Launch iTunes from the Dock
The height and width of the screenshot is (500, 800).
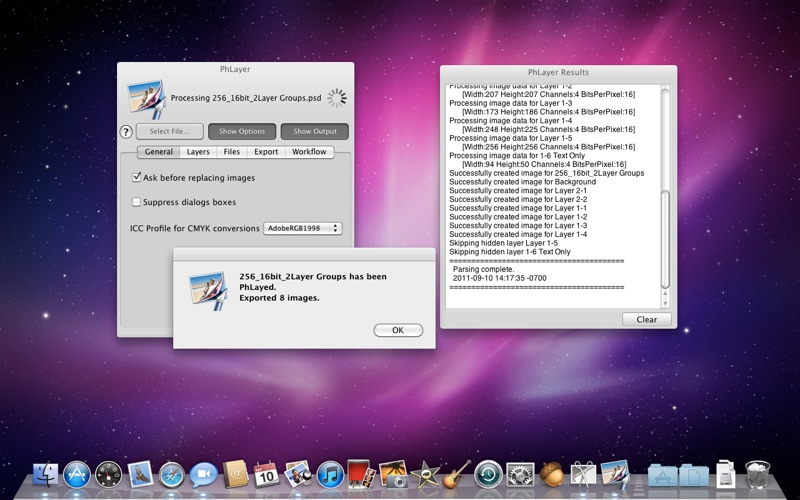(330, 474)
